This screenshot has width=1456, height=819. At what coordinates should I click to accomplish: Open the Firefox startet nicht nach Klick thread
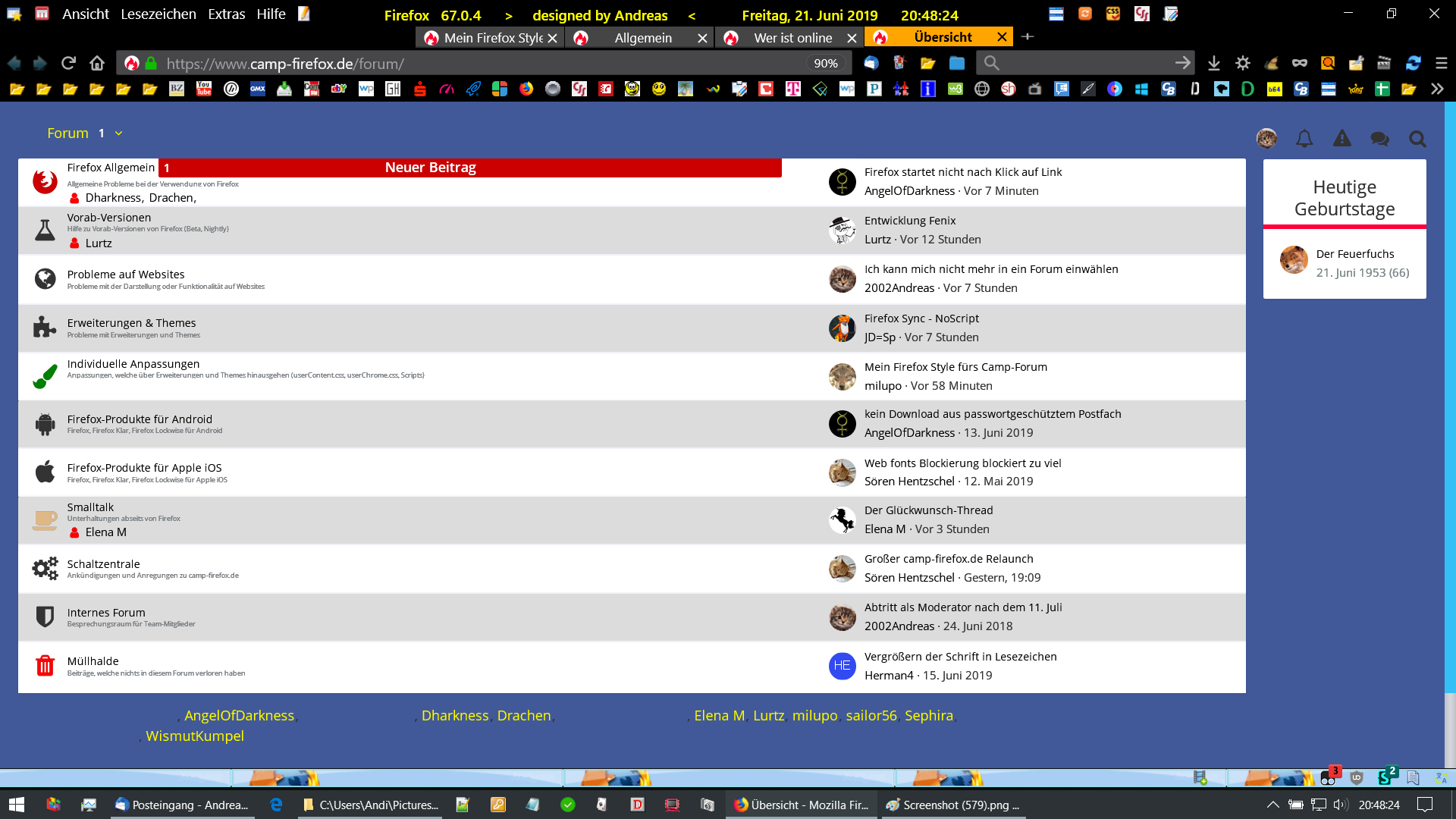tap(962, 172)
